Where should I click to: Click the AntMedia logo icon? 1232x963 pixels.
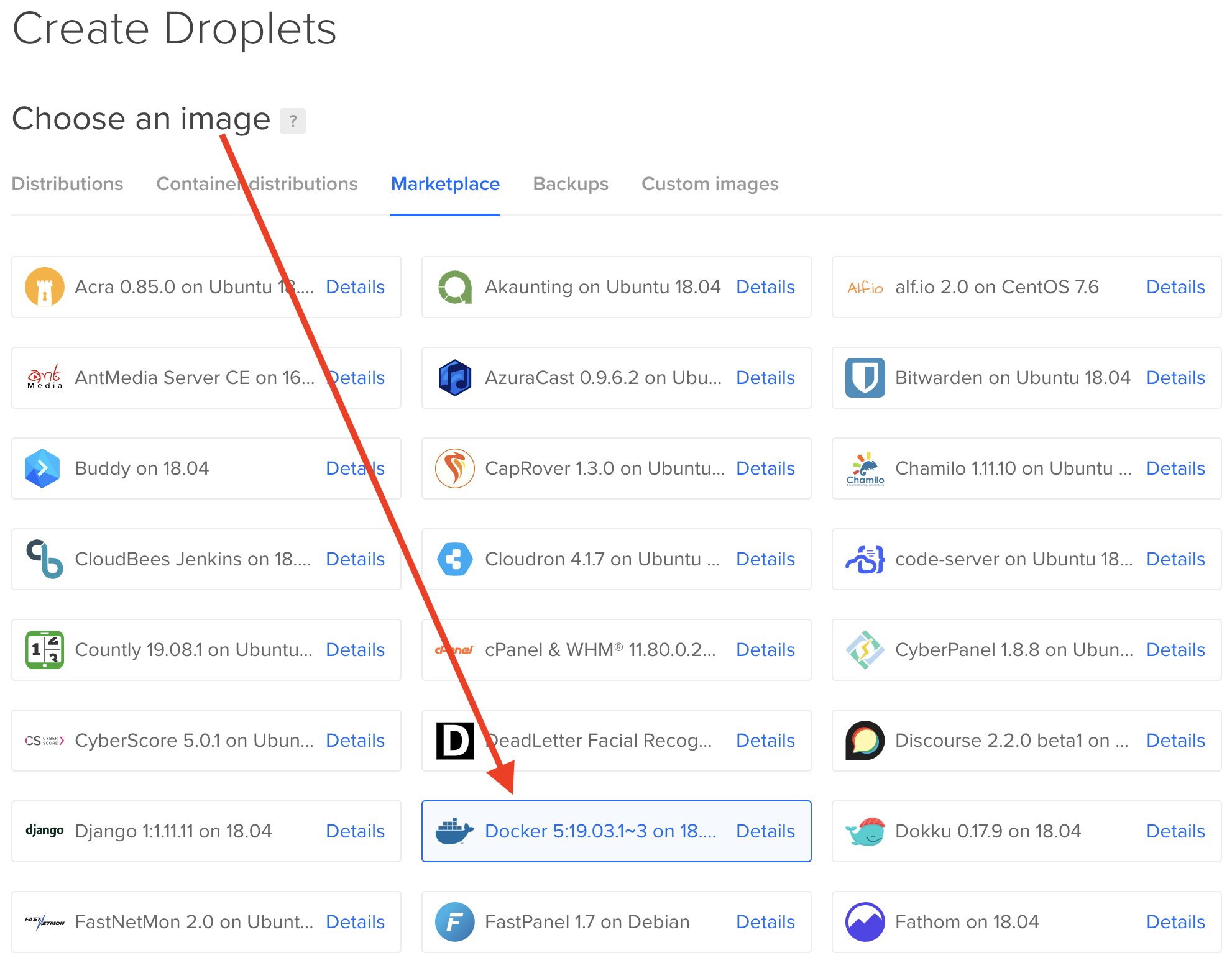[x=45, y=377]
